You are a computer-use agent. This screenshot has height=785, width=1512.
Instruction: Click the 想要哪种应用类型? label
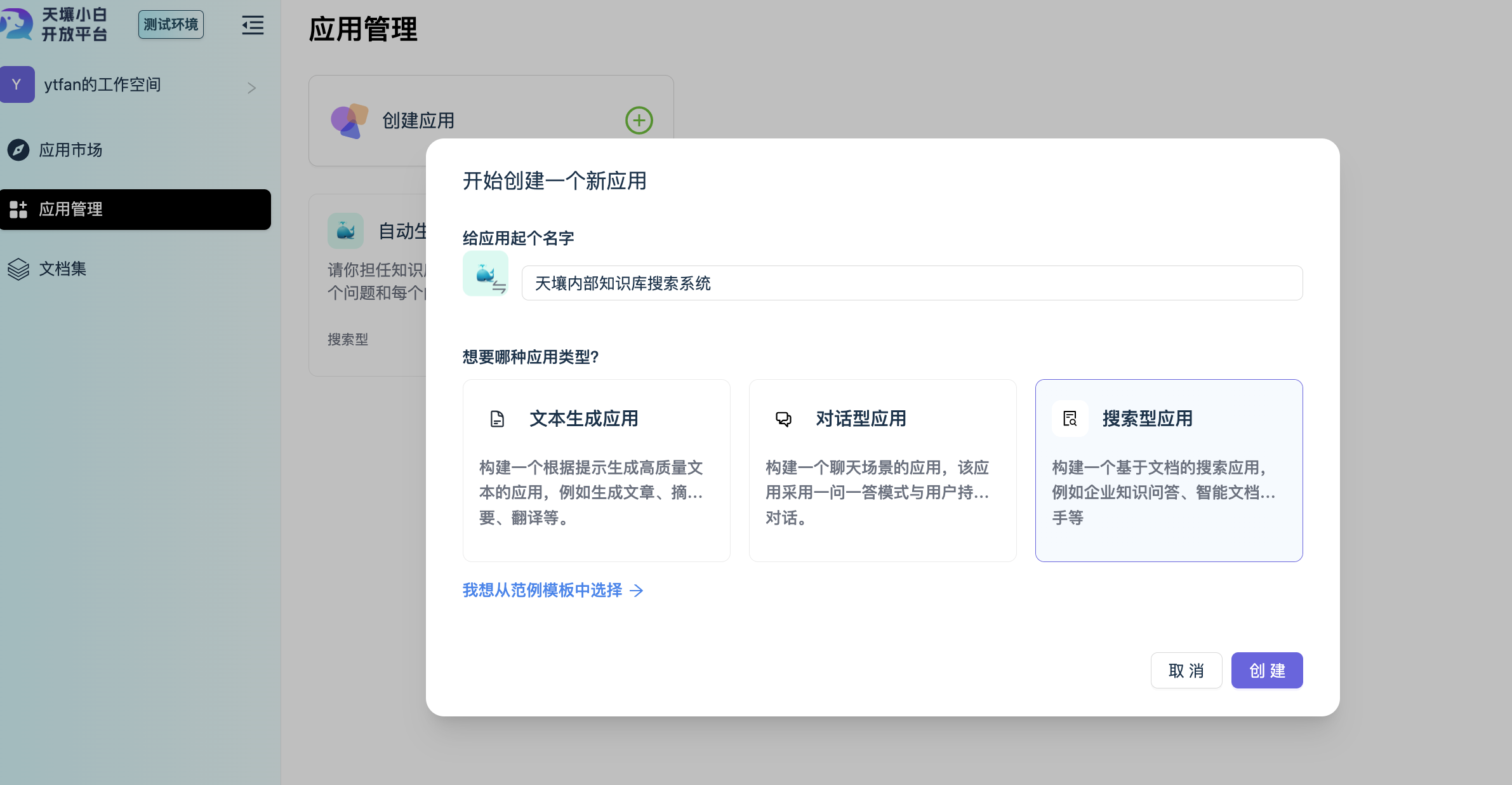(531, 357)
